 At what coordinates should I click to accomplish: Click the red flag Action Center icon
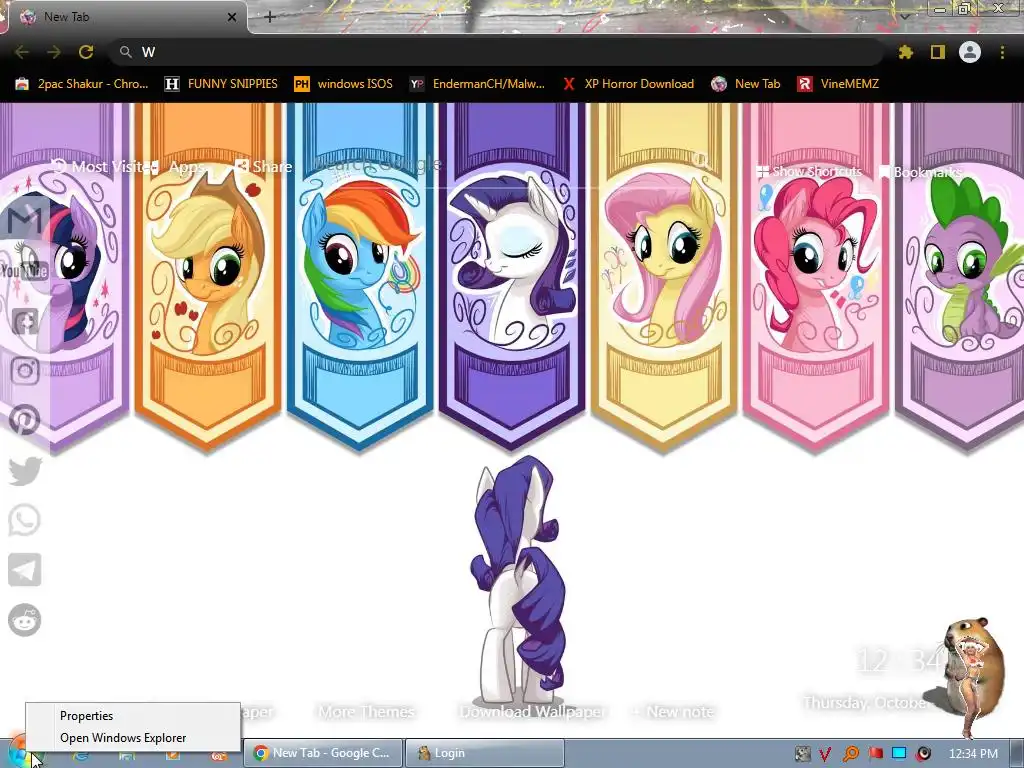pyautogui.click(x=875, y=754)
